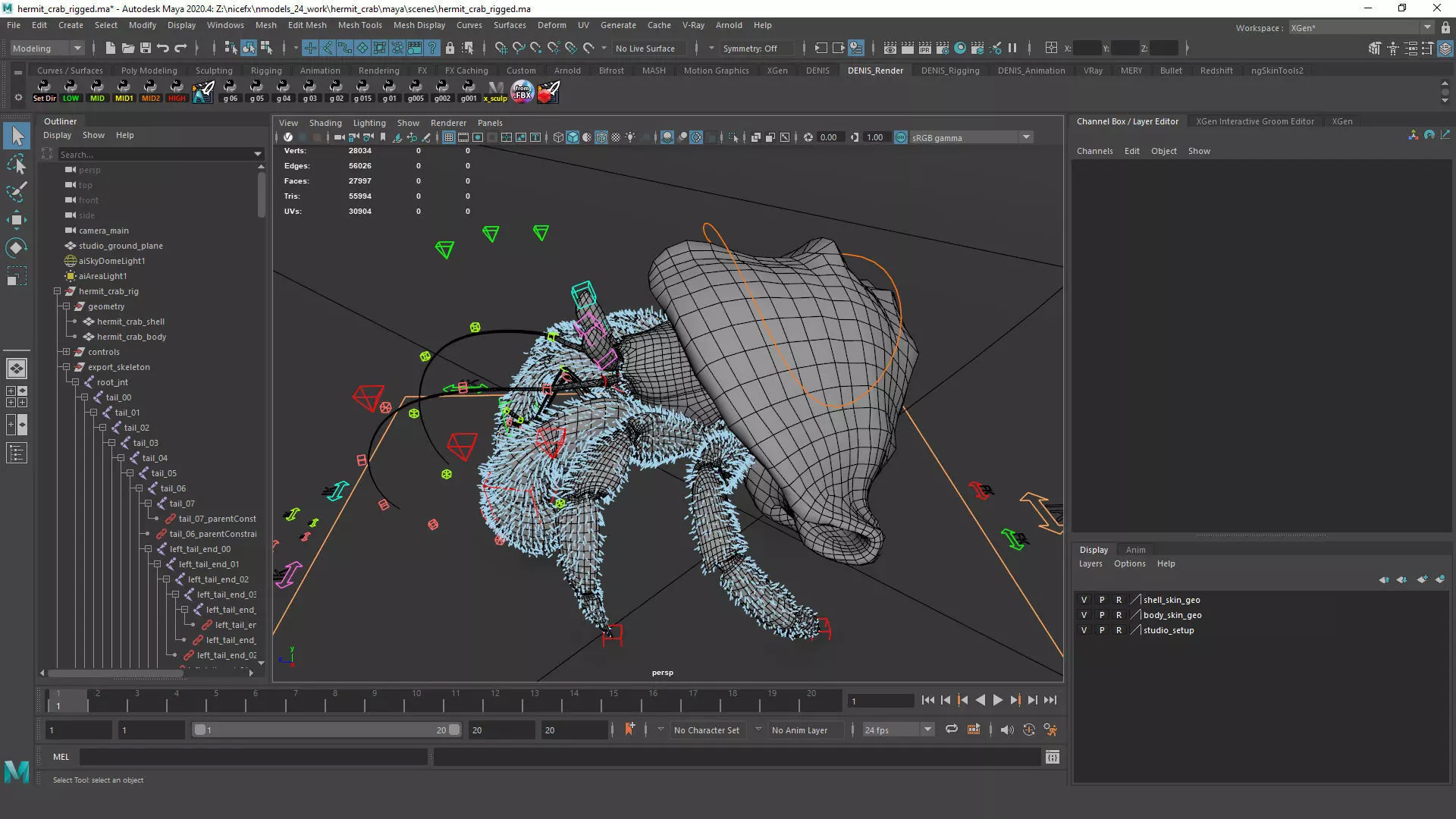Click the lock icon in status line
Viewport: 1456px width, 819px height.
[x=450, y=48]
